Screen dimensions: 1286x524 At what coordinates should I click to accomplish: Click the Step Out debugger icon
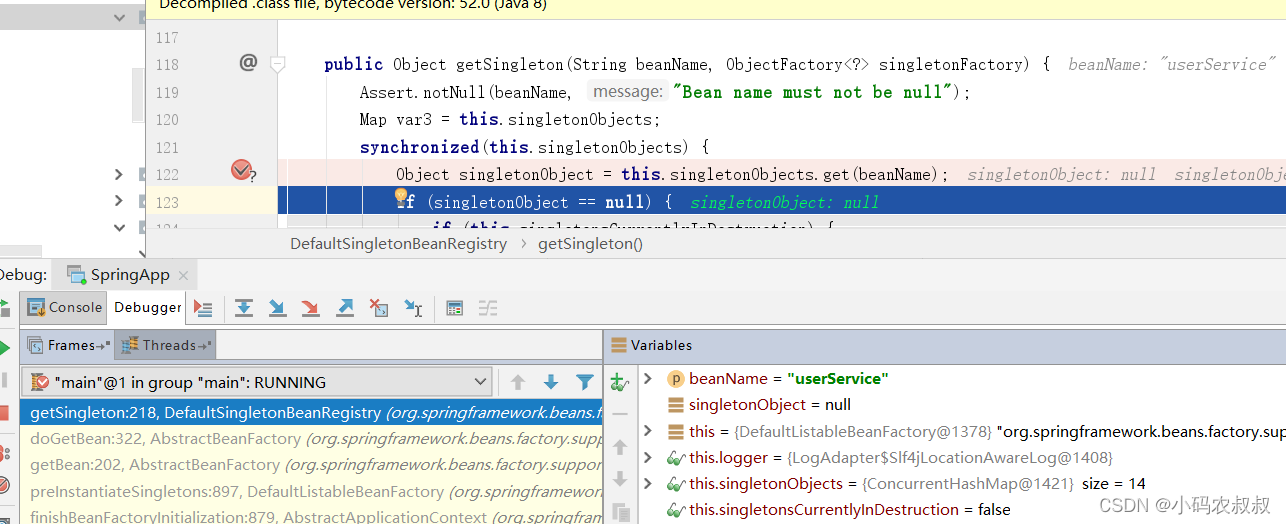click(345, 308)
